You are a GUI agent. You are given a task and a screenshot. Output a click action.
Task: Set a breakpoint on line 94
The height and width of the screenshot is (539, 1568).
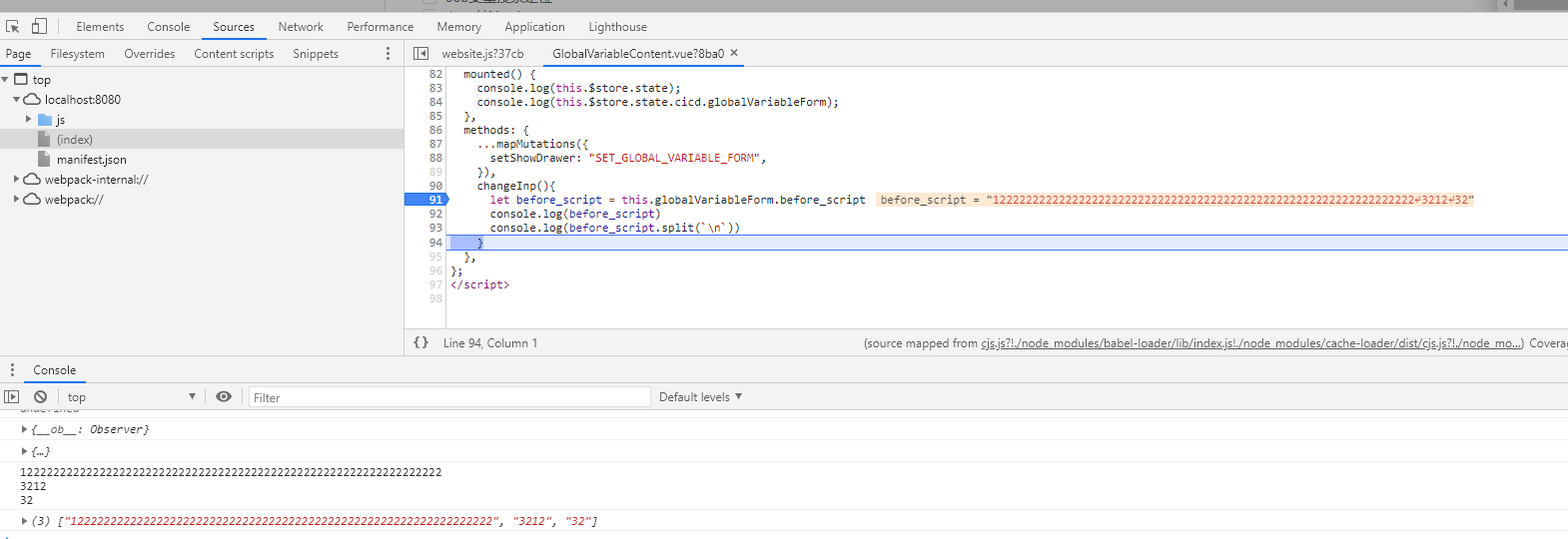point(435,243)
